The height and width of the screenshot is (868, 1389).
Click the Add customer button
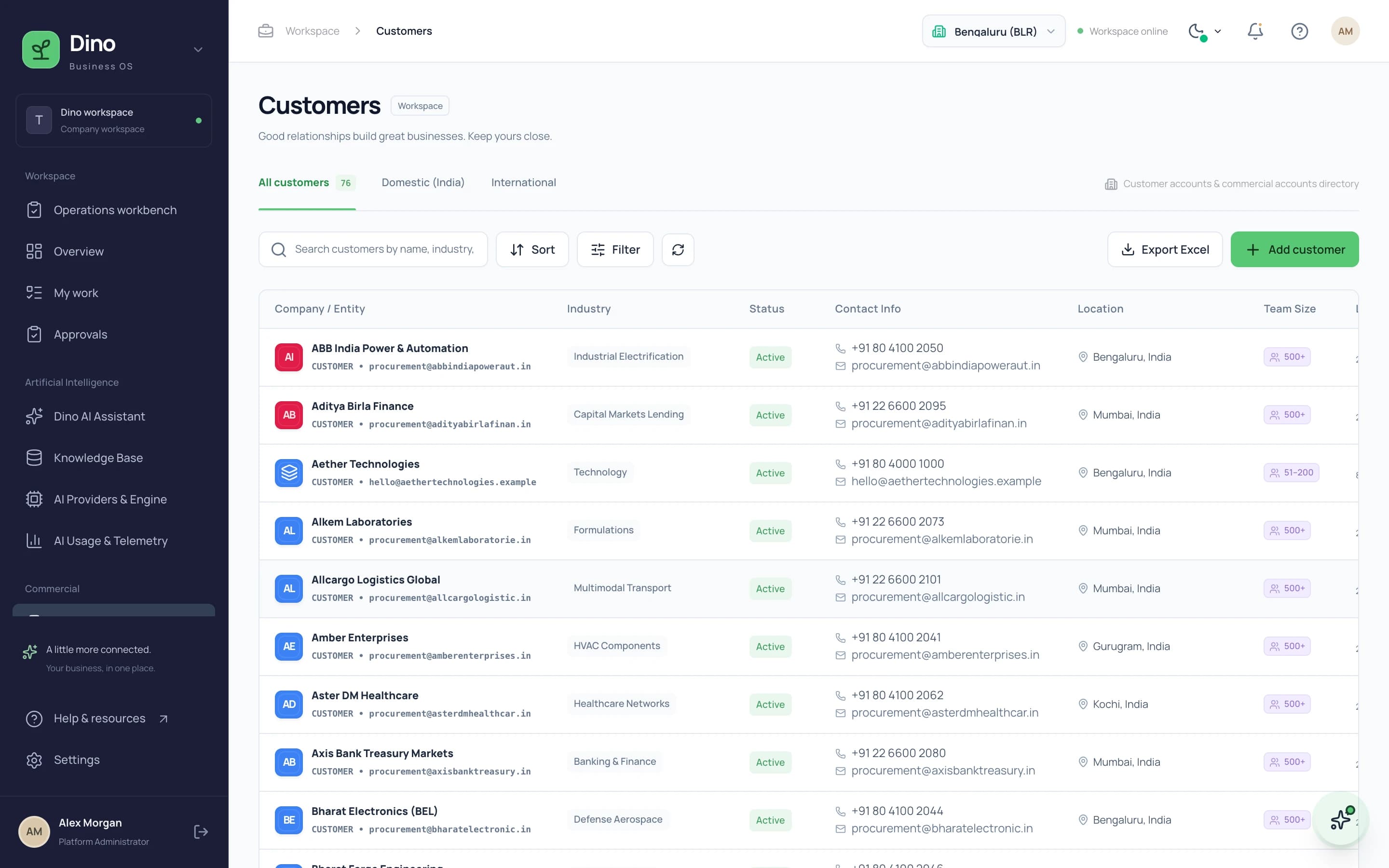pyautogui.click(x=1294, y=249)
